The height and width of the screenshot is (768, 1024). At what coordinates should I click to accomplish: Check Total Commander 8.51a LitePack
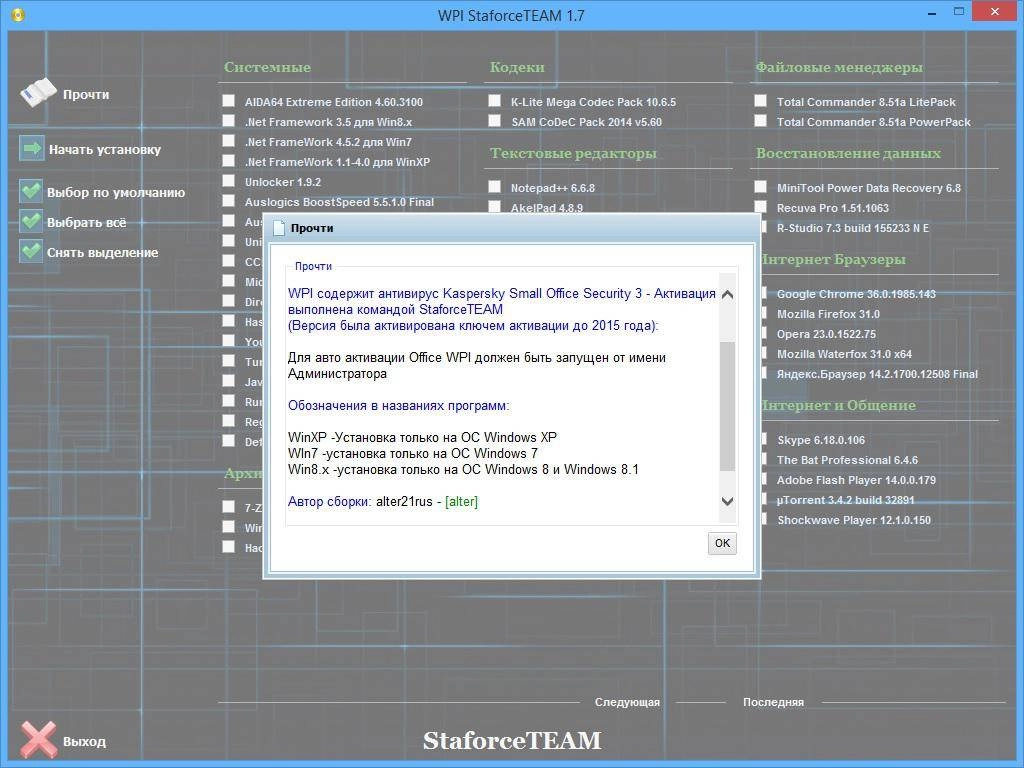pyautogui.click(x=760, y=101)
